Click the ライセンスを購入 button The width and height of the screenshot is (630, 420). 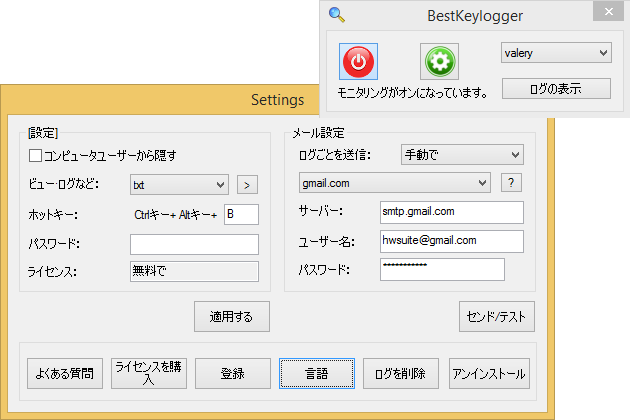pos(149,374)
